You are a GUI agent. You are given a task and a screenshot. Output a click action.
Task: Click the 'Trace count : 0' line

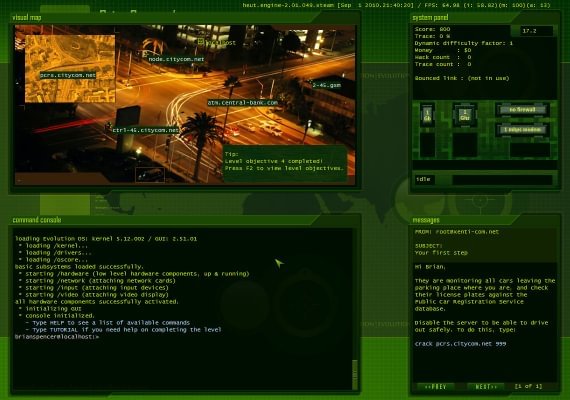[x=443, y=64]
